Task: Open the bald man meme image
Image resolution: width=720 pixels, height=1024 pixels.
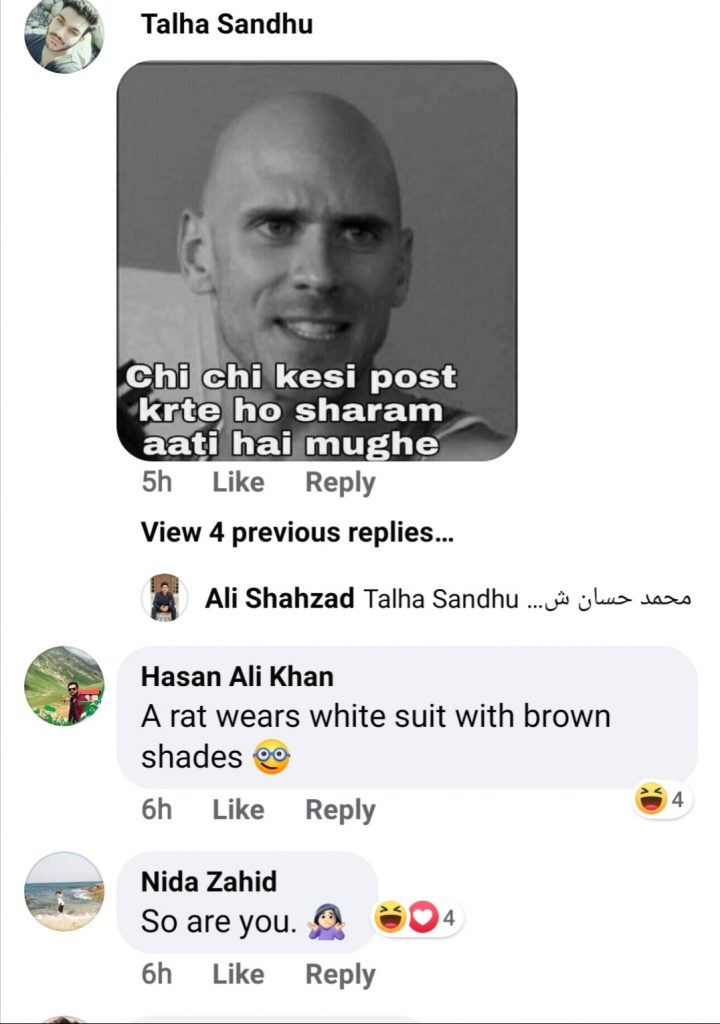Action: (317, 261)
